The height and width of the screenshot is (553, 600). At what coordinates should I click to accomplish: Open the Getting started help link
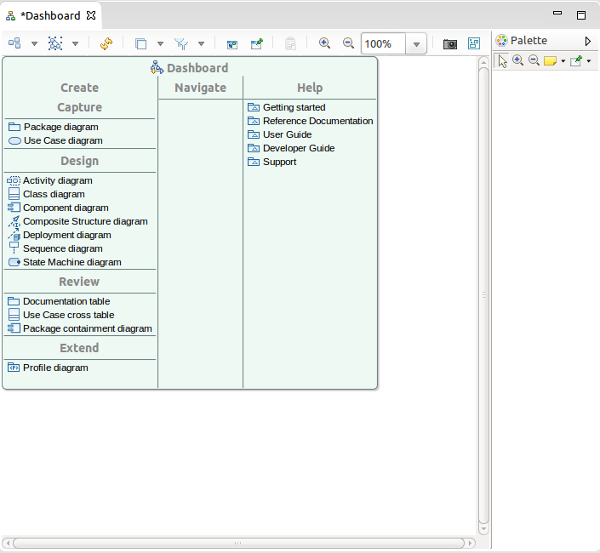[293, 107]
